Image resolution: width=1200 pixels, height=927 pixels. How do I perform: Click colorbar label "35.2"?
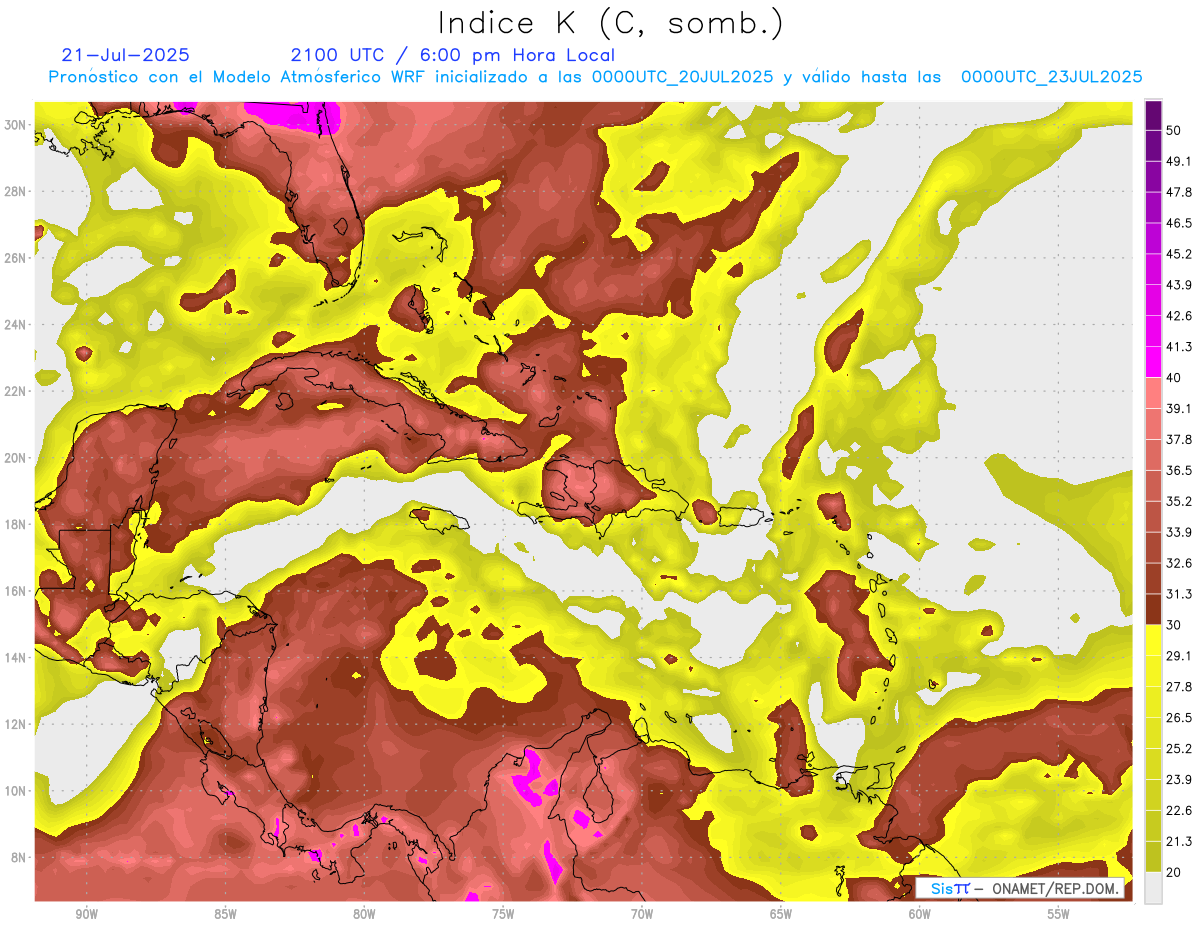pos(1179,501)
